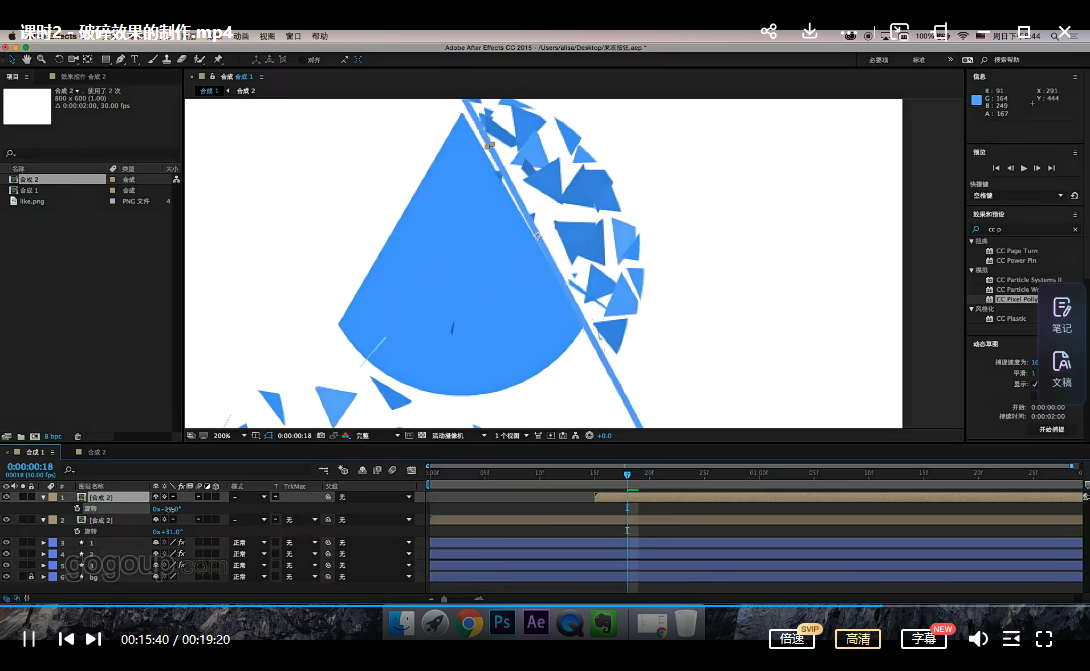
Task: Select the Selection arrow tool
Action: pyautogui.click(x=12, y=60)
